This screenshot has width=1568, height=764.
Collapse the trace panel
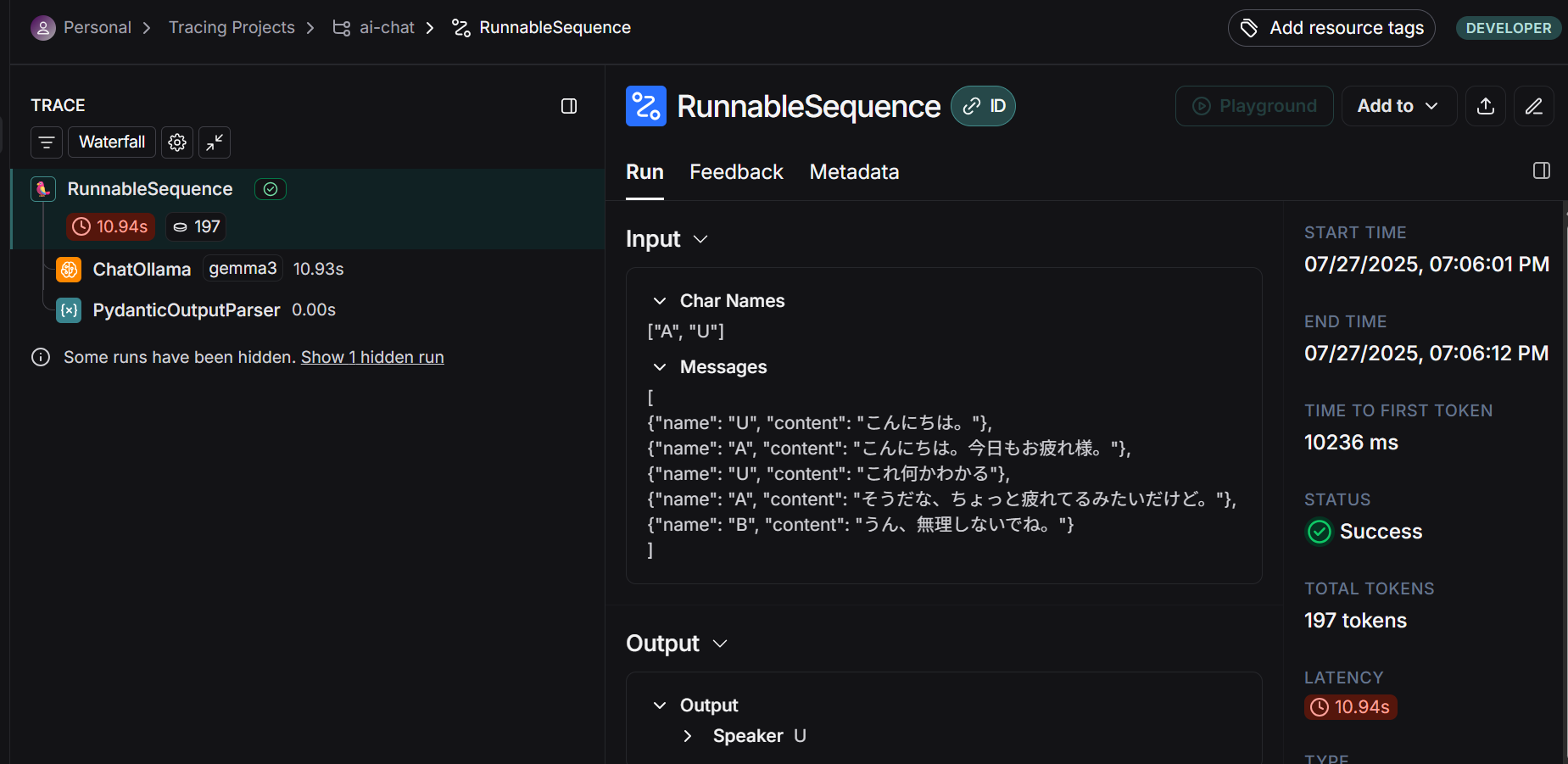pos(569,106)
